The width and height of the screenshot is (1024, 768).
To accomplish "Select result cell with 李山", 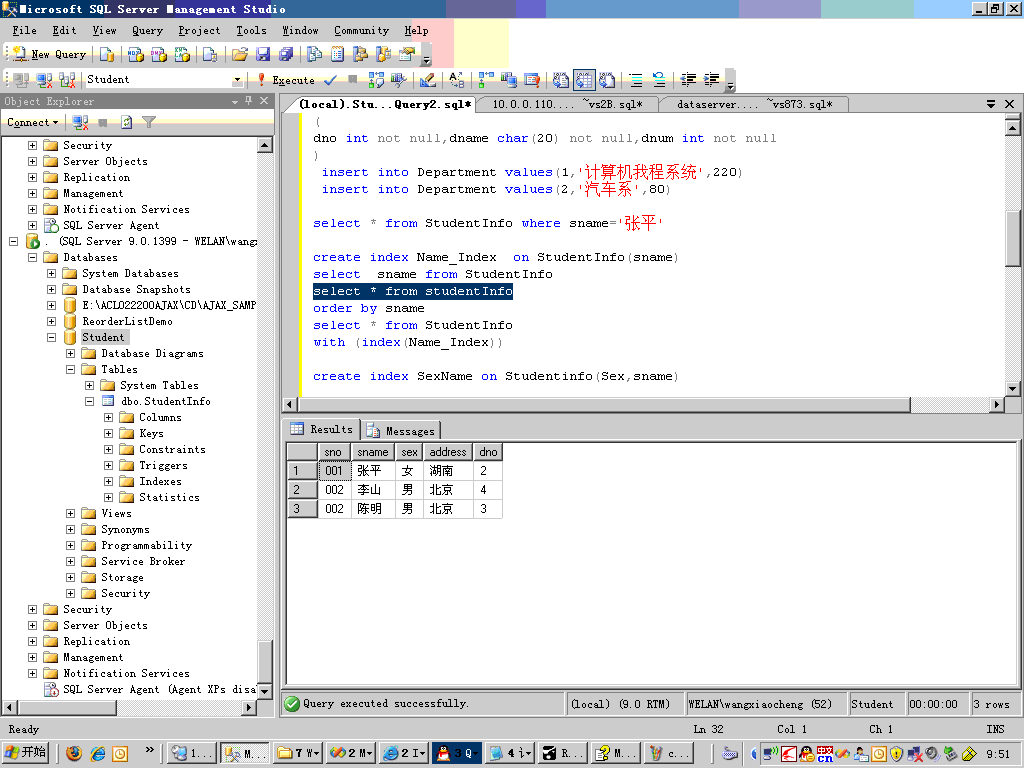I will [x=373, y=490].
